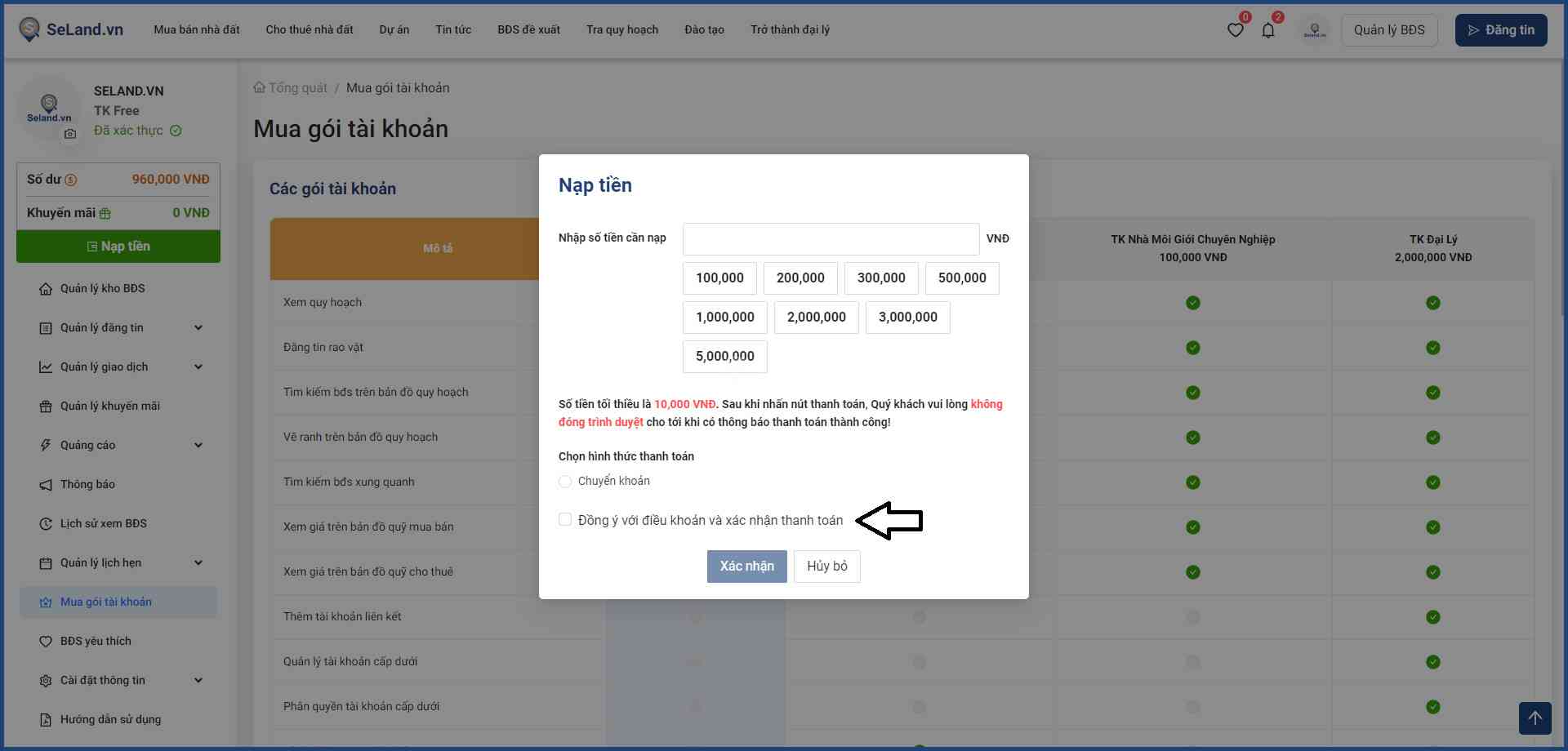Click the favorites heart icon in header

point(1235,30)
